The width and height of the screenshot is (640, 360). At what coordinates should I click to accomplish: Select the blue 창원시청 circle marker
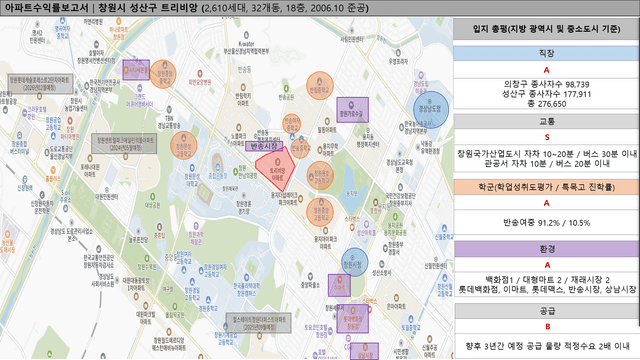coord(354,262)
